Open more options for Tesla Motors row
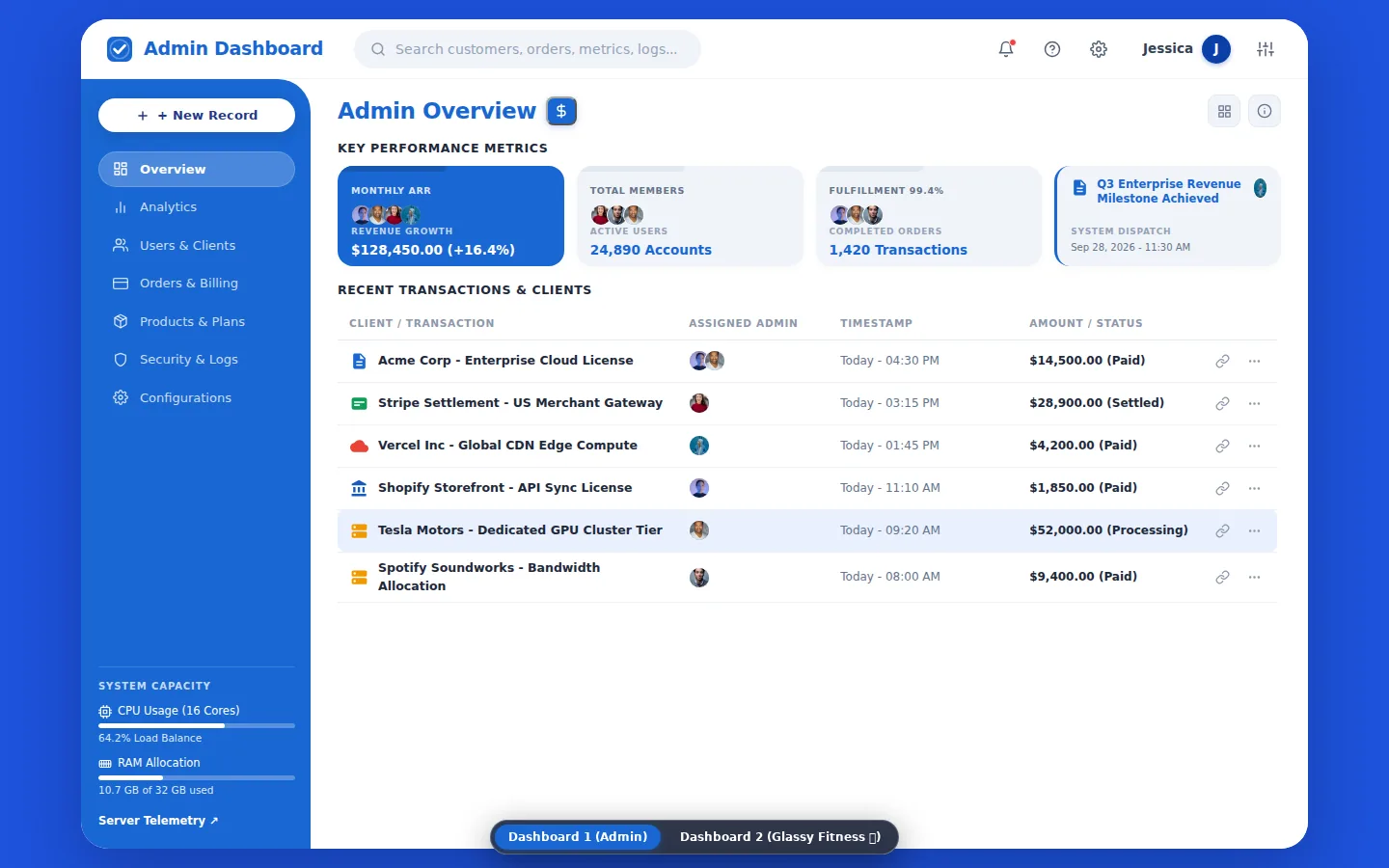The height and width of the screenshot is (868, 1389). 1254,530
